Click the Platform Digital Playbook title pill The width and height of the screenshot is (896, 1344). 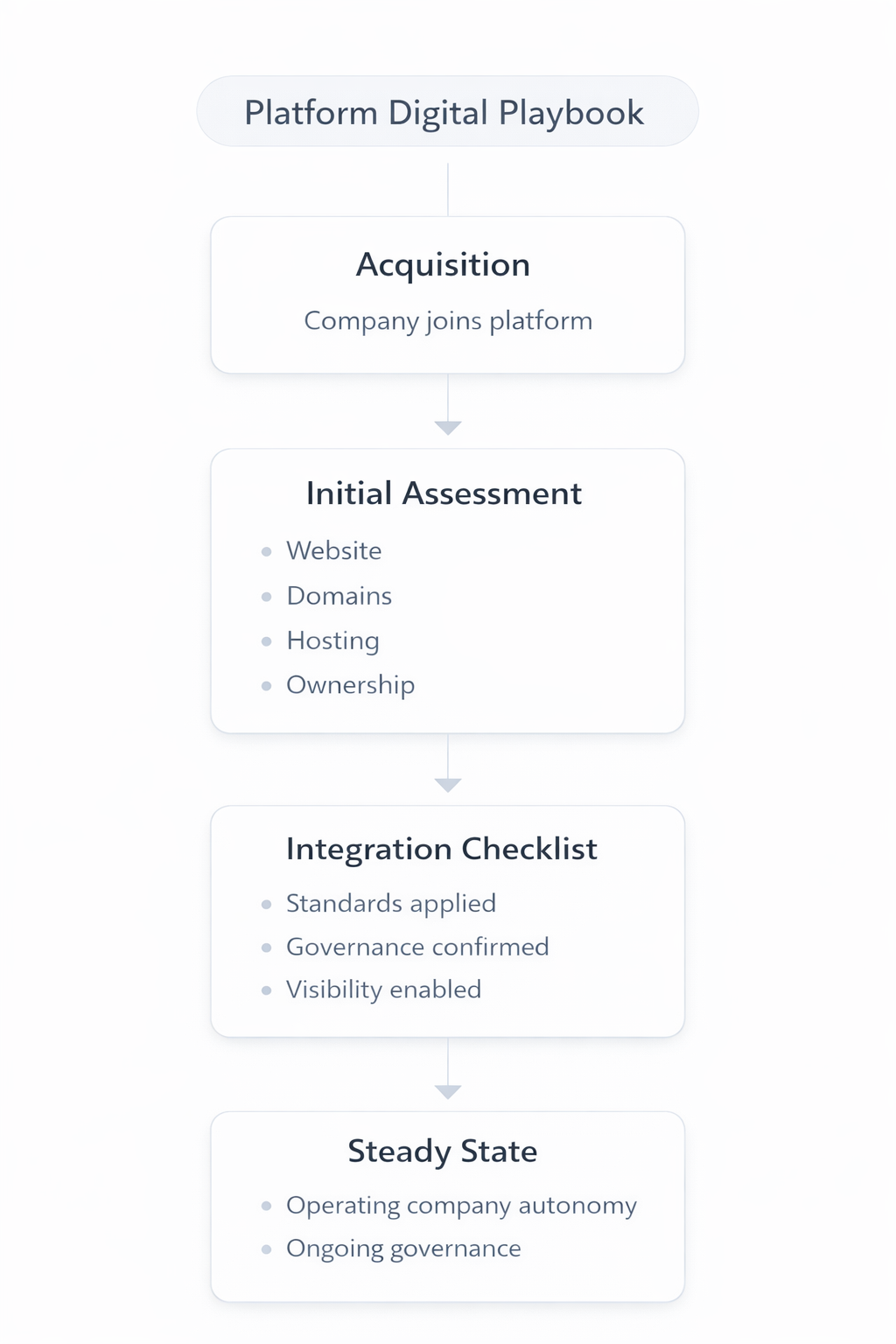click(447, 112)
